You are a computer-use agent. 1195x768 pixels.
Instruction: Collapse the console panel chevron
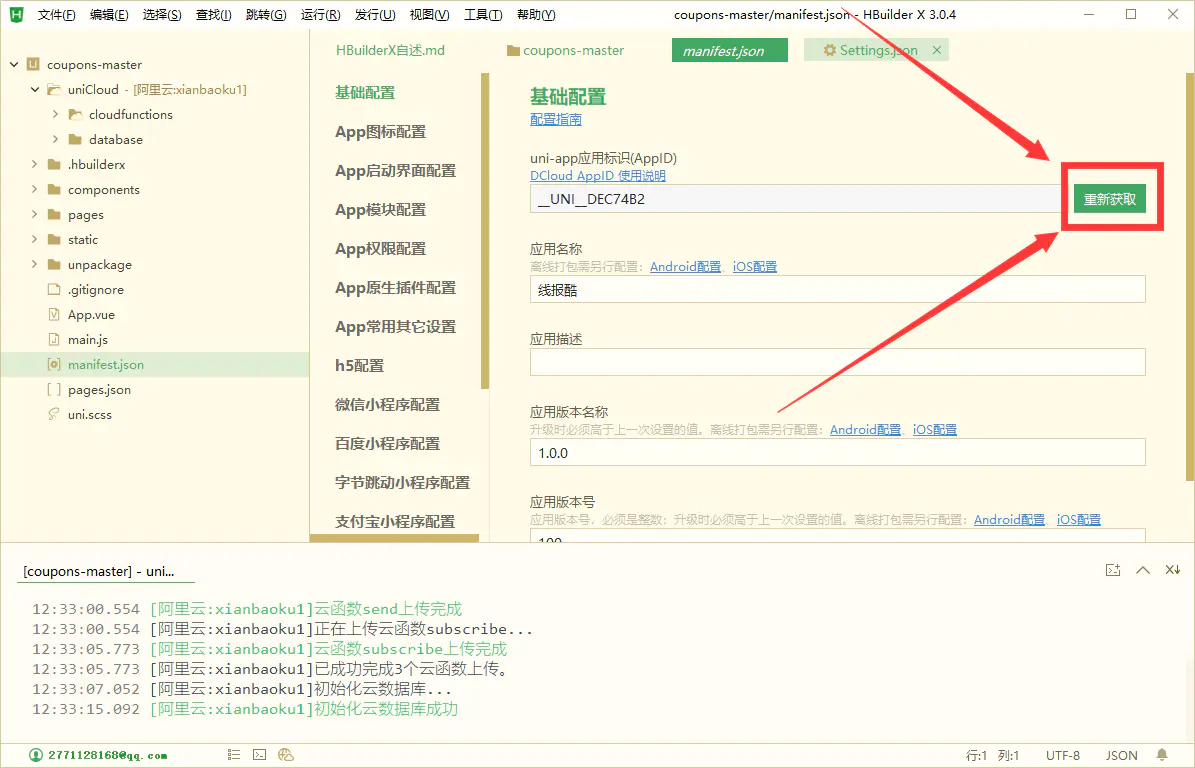click(1142, 570)
